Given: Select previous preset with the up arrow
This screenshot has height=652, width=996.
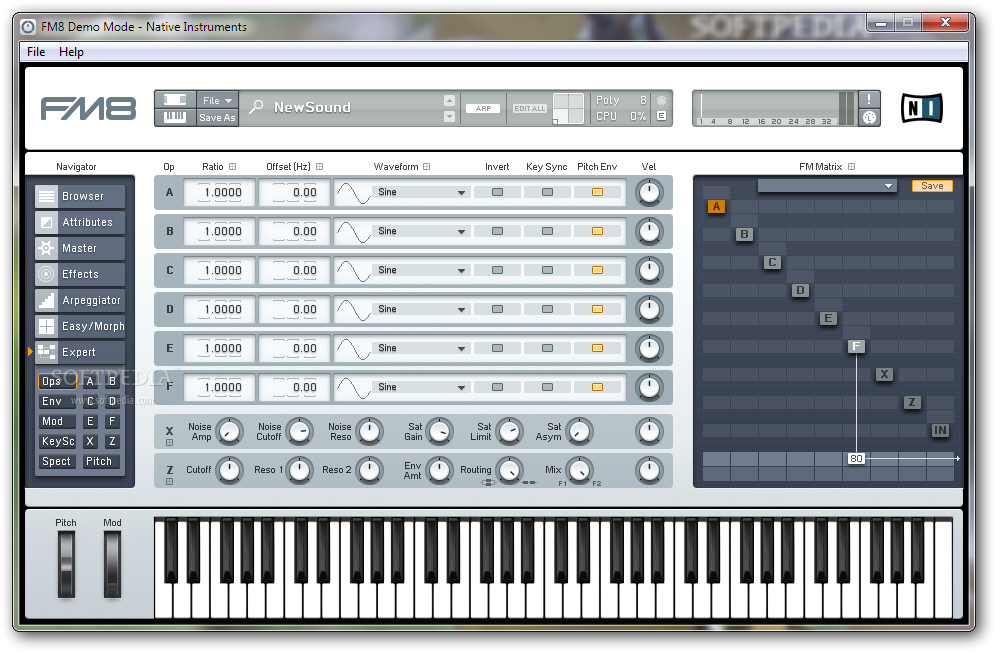Looking at the screenshot, I should 449,100.
